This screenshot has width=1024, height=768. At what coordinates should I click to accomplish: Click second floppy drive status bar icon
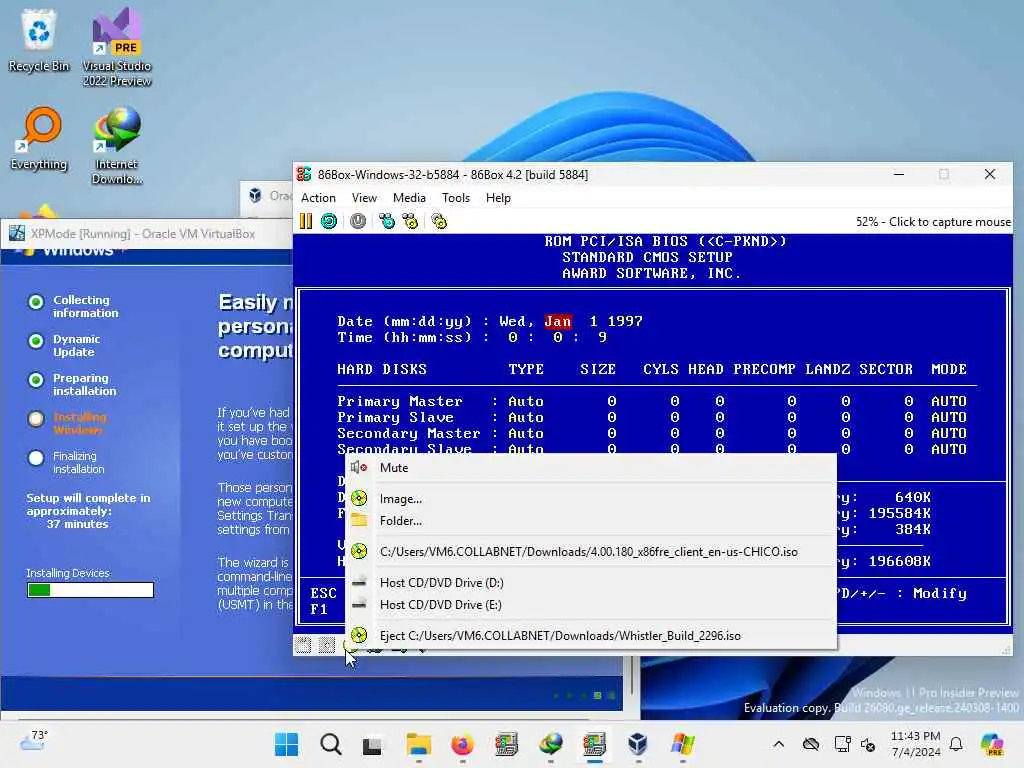(327, 645)
